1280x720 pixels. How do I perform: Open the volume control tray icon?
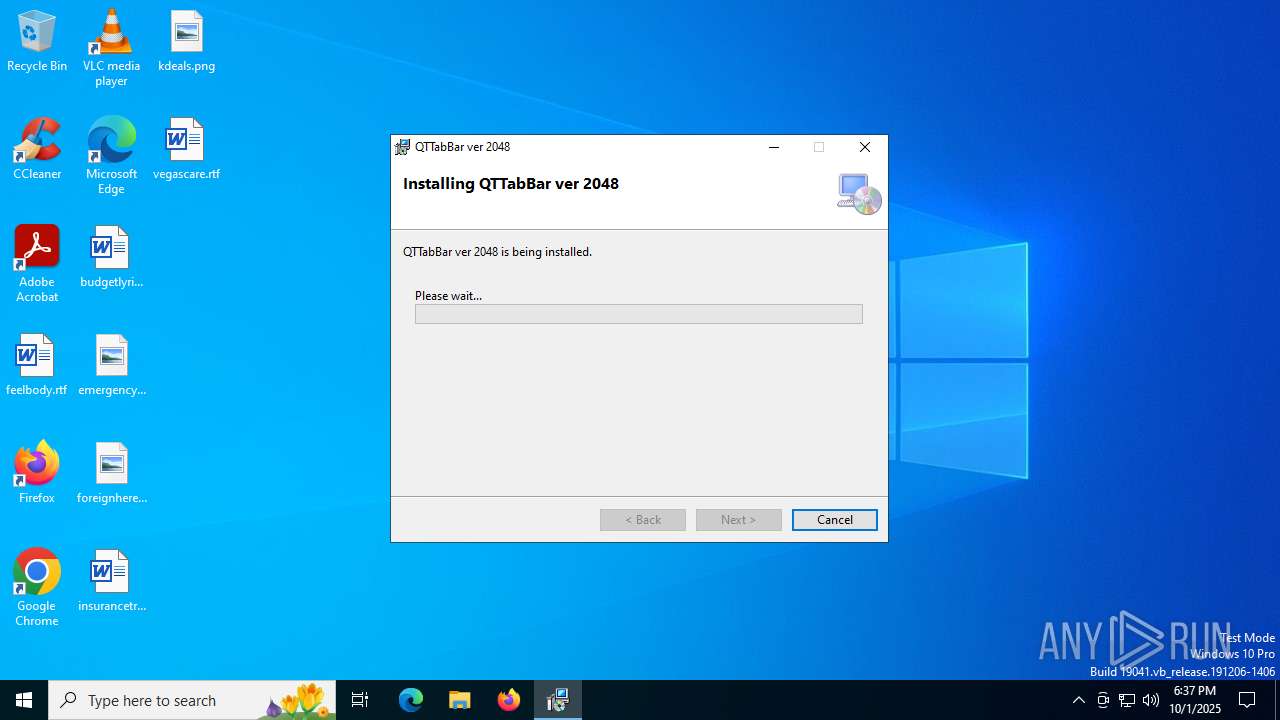point(1151,700)
